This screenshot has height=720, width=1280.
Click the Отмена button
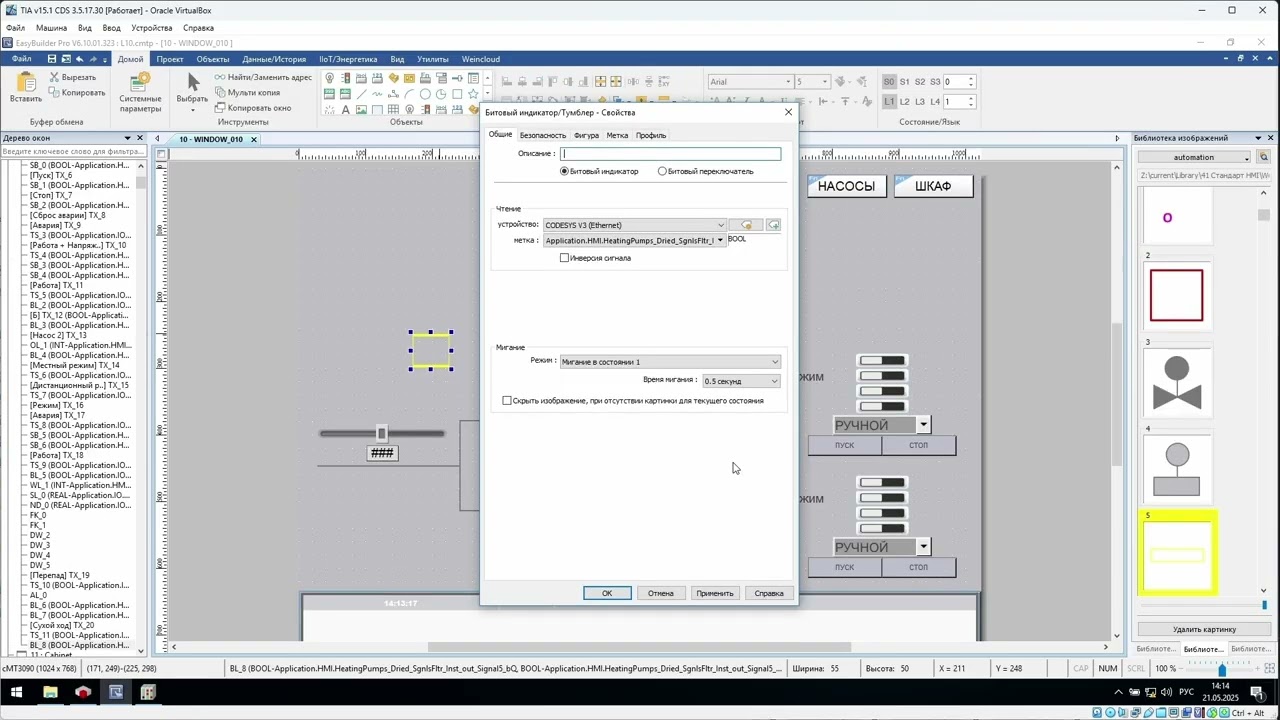(660, 593)
